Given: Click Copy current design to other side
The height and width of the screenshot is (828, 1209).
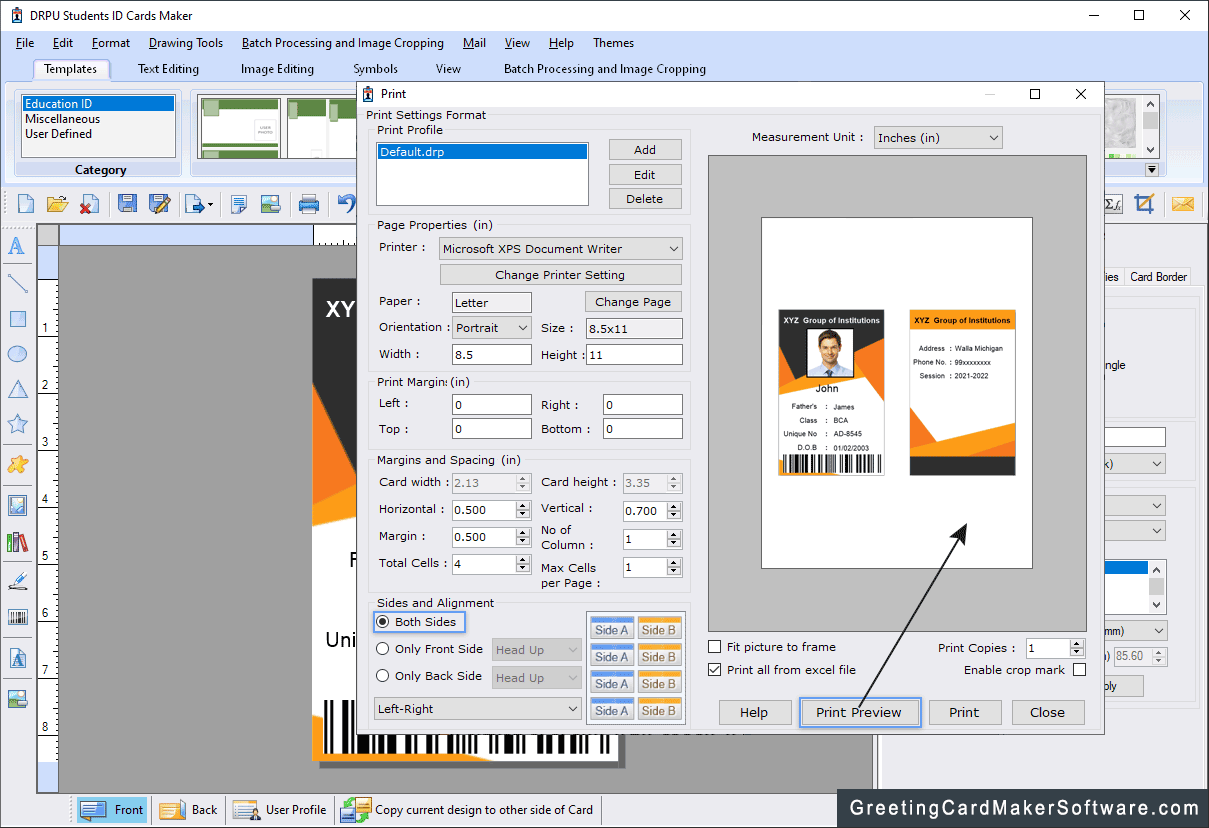Looking at the screenshot, I should click(x=468, y=810).
